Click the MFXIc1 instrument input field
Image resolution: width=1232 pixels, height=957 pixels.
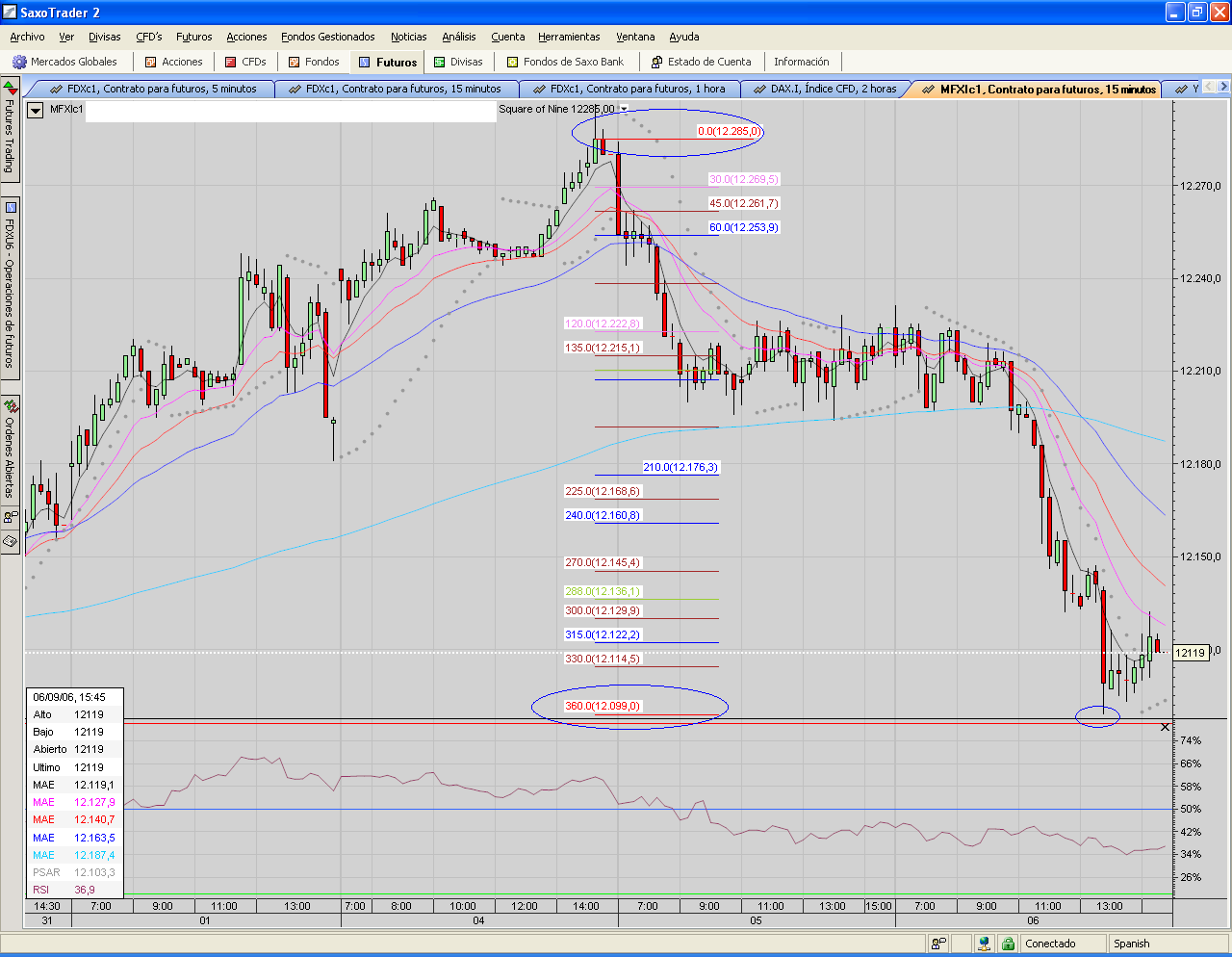point(290,111)
